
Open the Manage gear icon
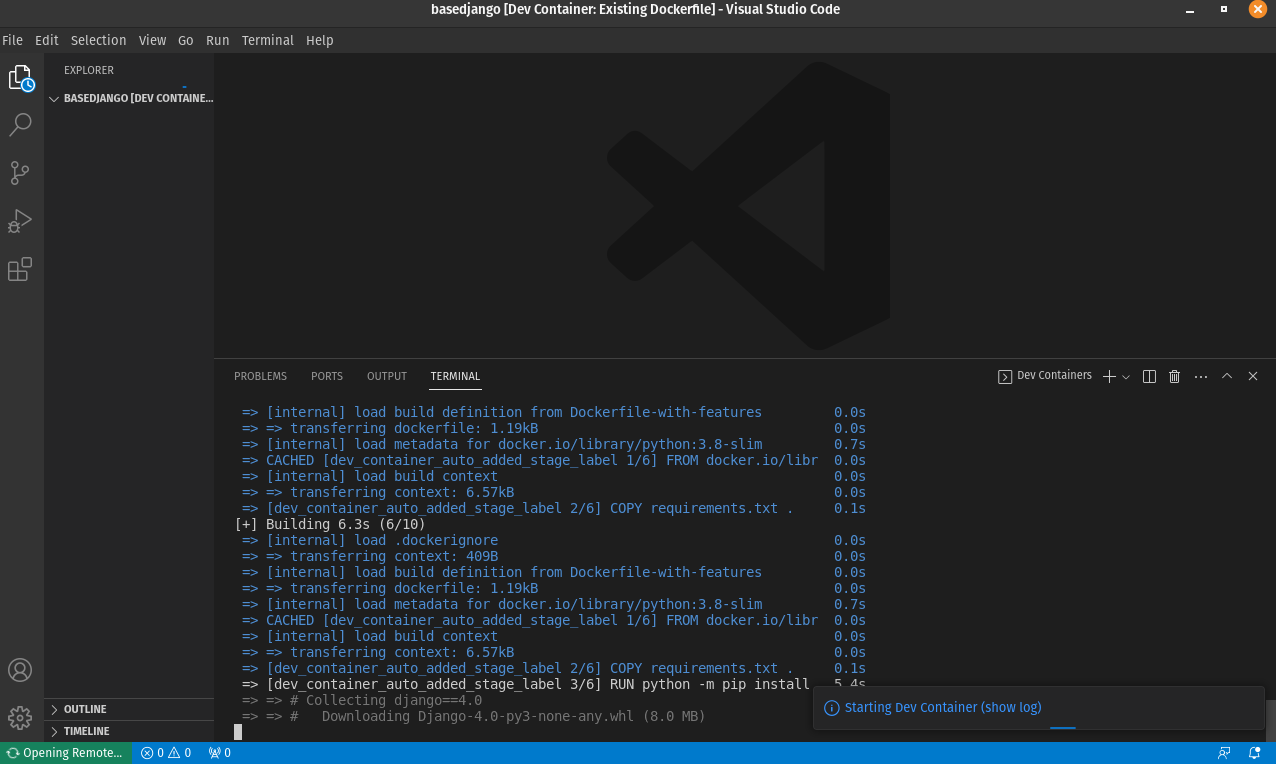(x=21, y=718)
